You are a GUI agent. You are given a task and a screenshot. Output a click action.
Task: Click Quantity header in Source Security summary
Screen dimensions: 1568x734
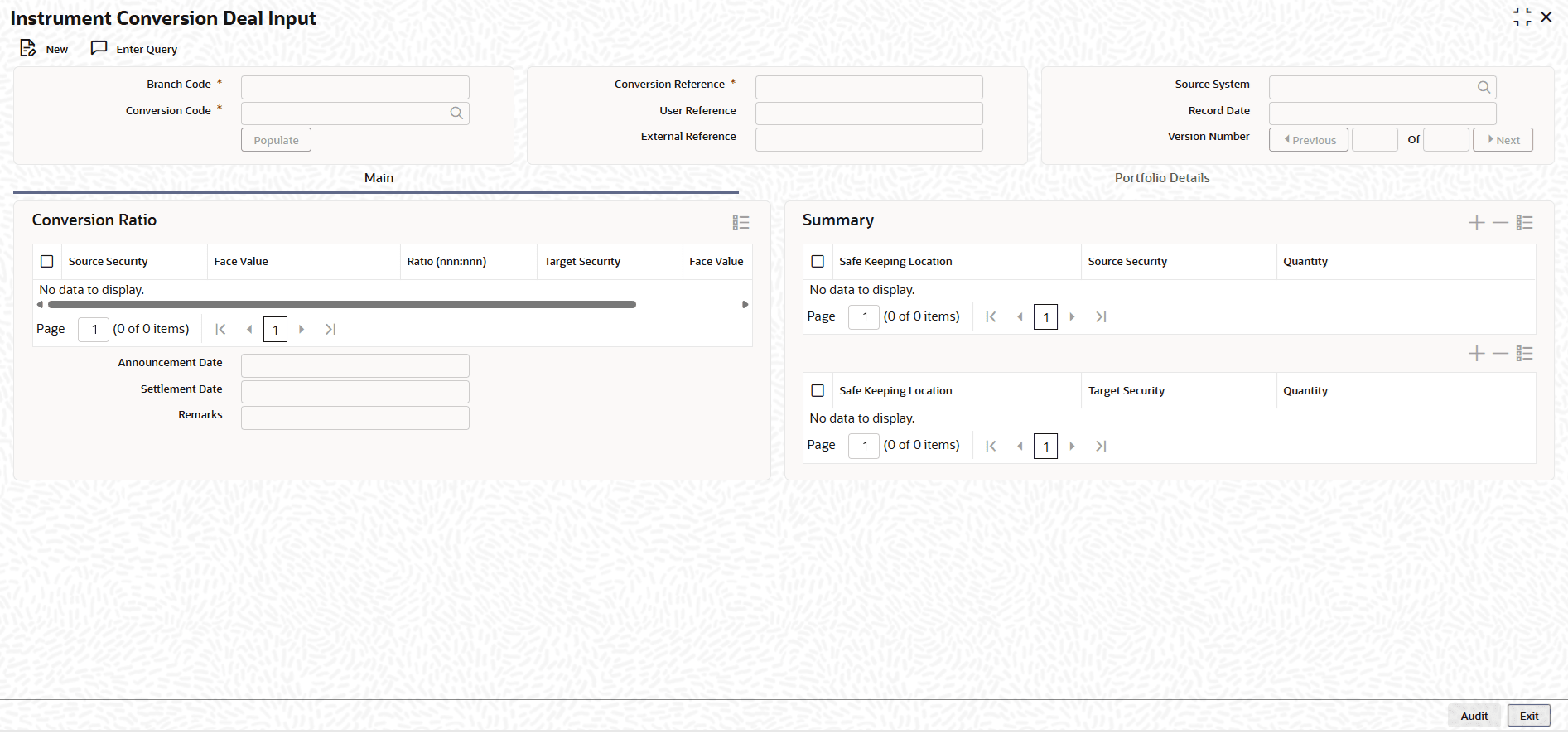[x=1305, y=262]
